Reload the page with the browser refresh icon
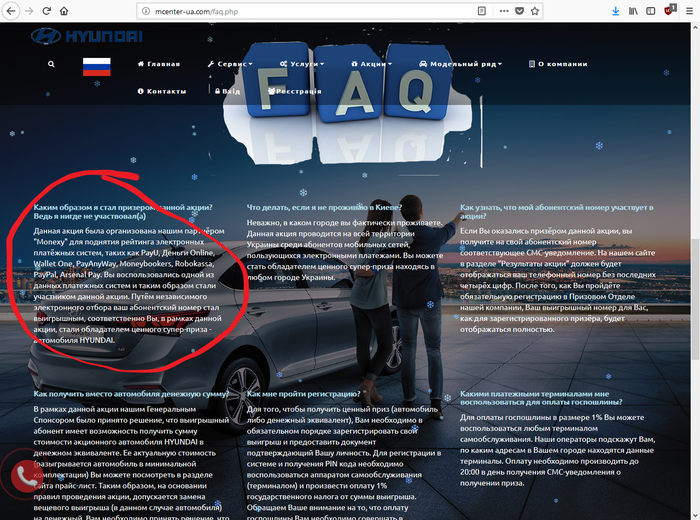The width and height of the screenshot is (700, 520). coord(45,10)
